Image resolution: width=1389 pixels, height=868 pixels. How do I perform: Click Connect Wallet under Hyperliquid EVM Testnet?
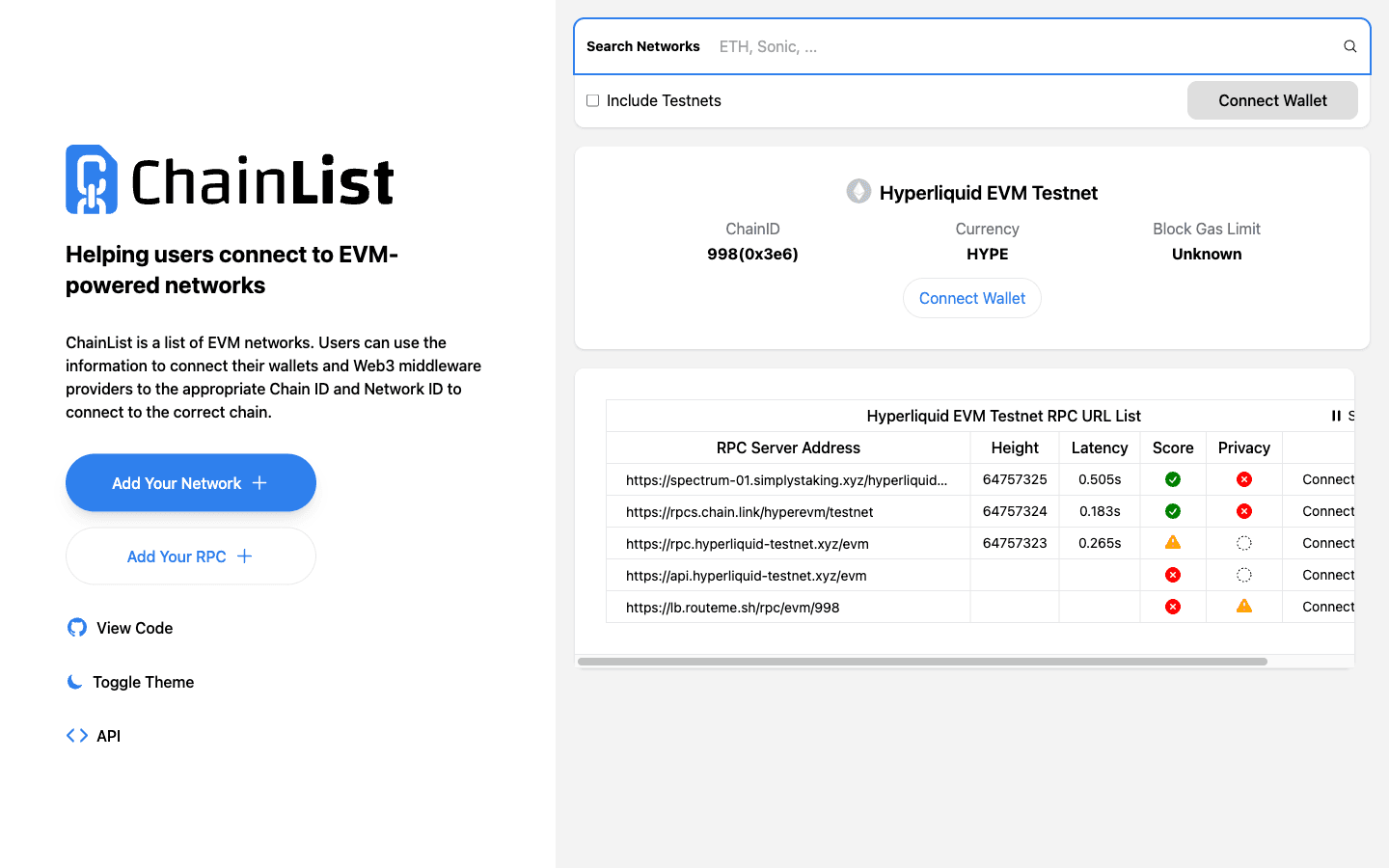(x=972, y=298)
